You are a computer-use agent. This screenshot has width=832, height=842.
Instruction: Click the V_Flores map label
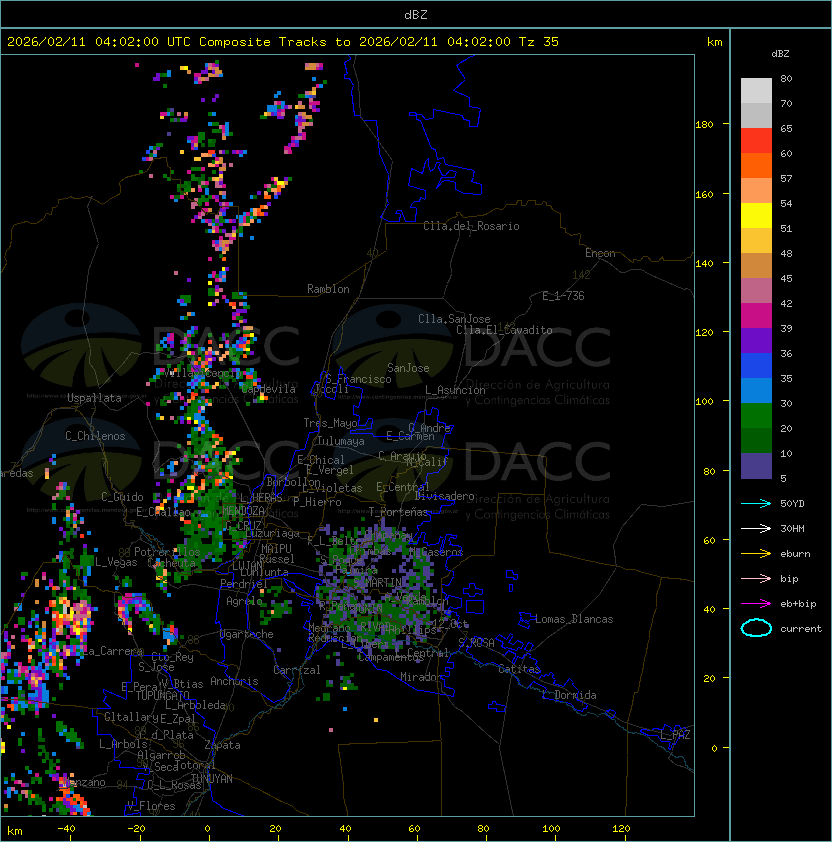point(151,806)
